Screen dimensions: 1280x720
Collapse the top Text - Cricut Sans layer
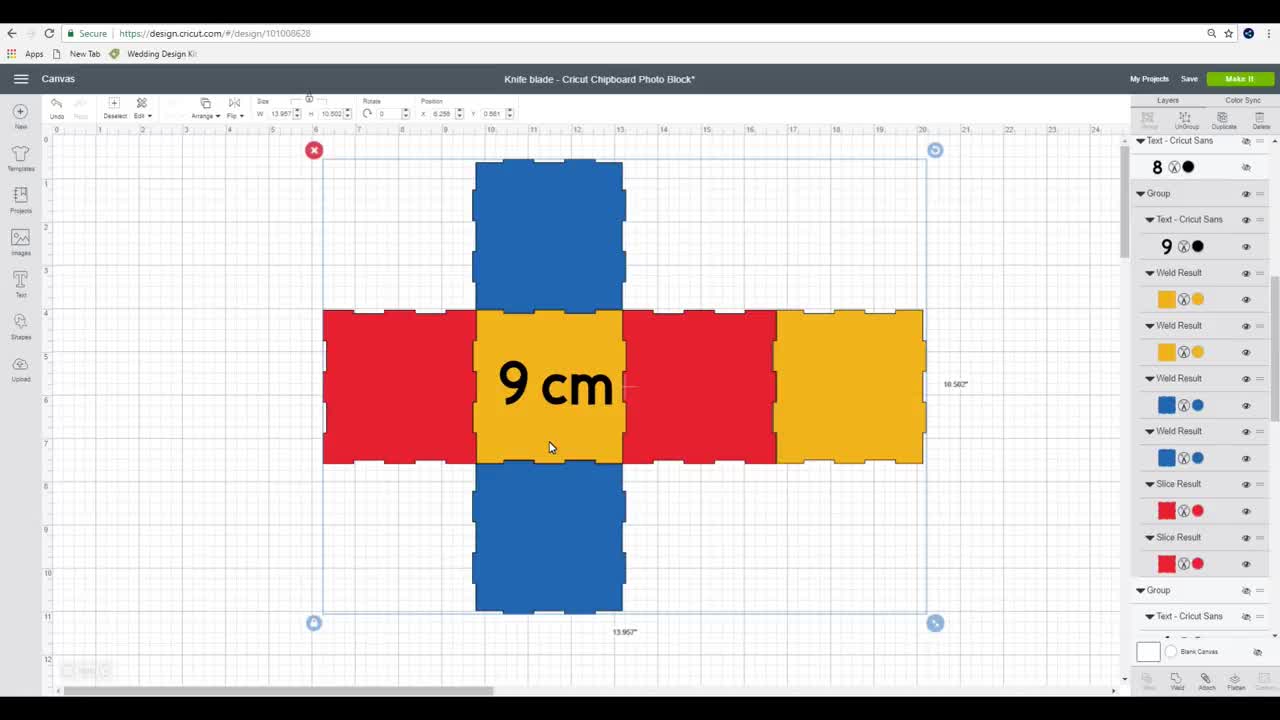pyautogui.click(x=1140, y=141)
